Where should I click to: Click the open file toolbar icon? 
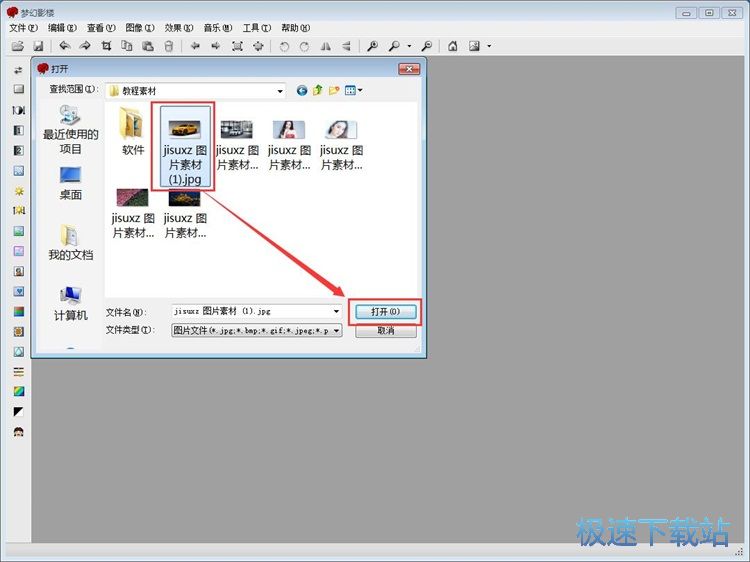point(17,46)
